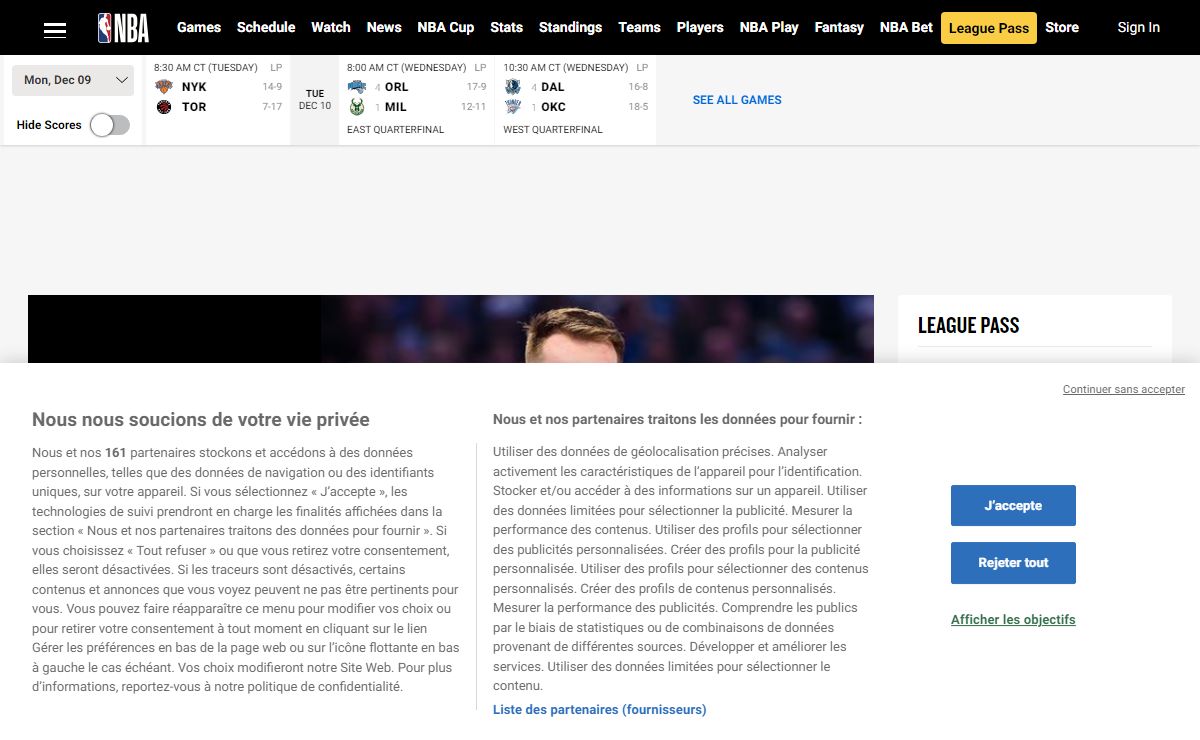This screenshot has height=740, width=1200.
Task: Click the Oklahoma City Thunder logo
Action: click(x=513, y=107)
